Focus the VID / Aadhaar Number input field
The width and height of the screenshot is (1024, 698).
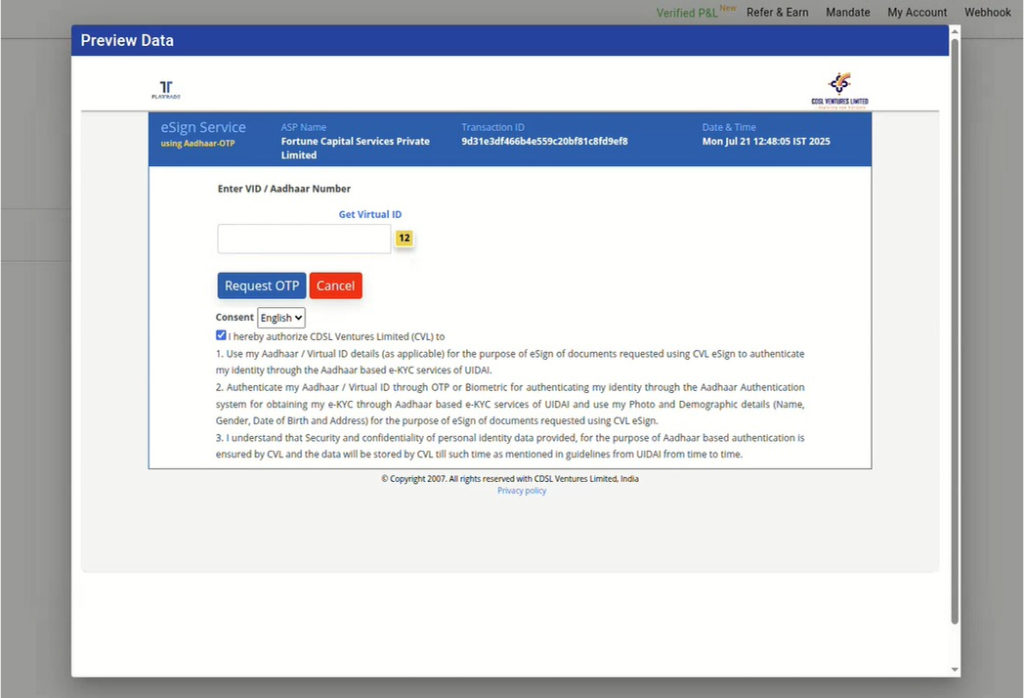pos(304,239)
